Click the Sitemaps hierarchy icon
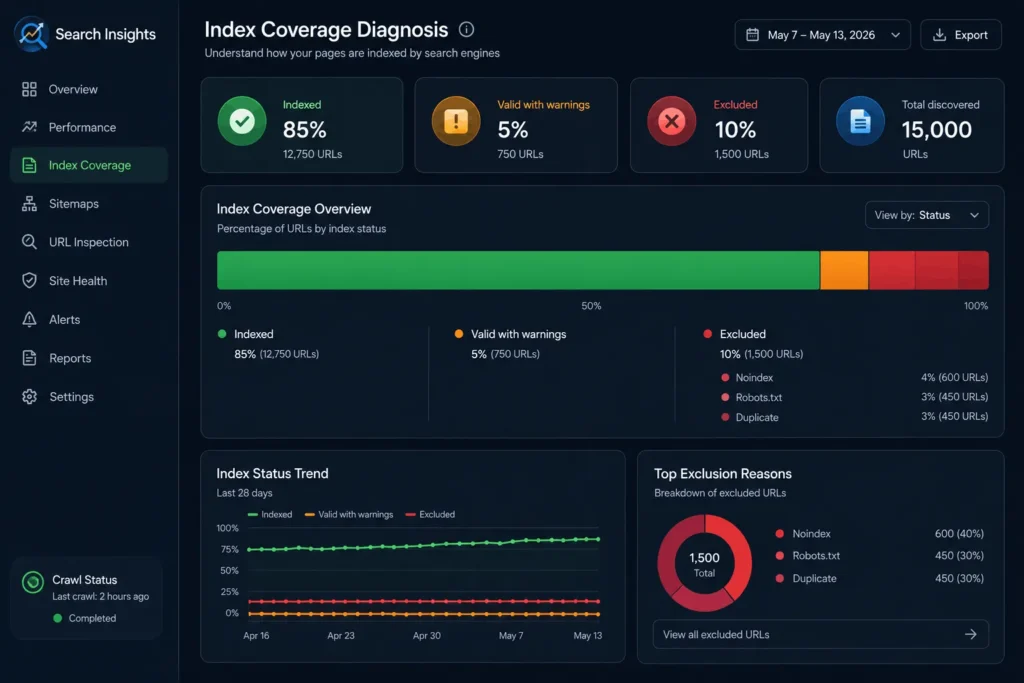This screenshot has width=1024, height=683. coord(29,204)
